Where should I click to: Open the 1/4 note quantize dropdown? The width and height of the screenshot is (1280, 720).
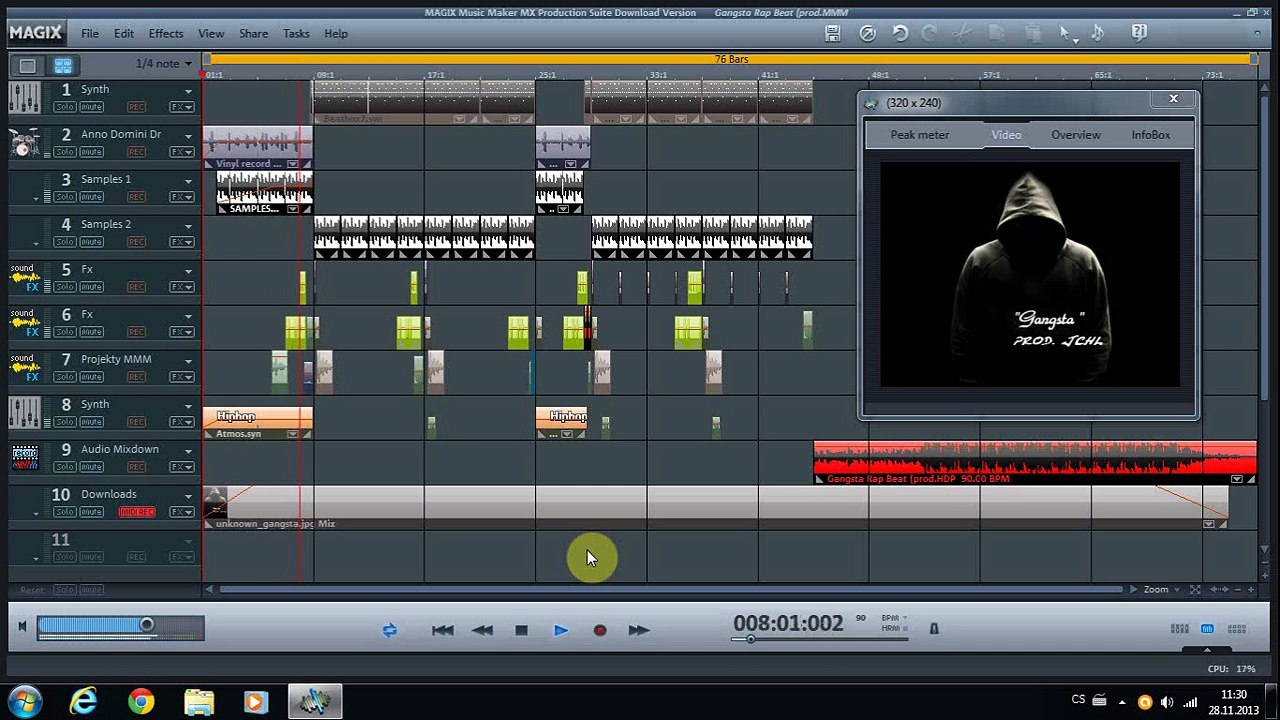click(164, 64)
